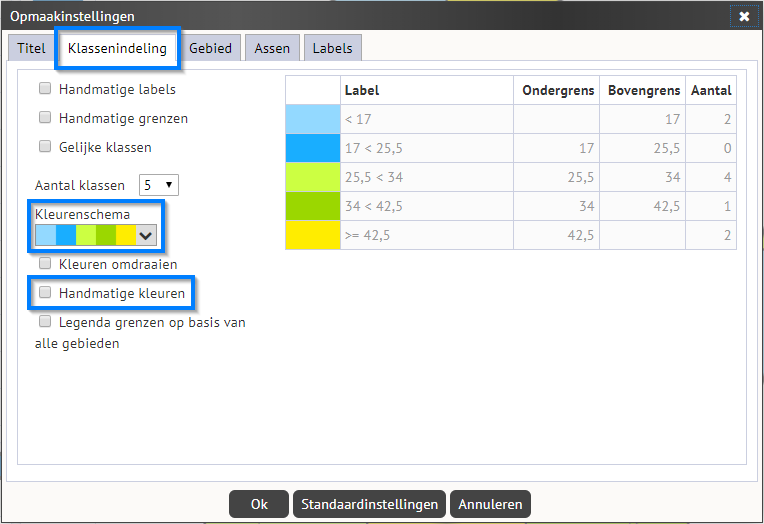Select the label cell '< 17'

click(x=427, y=119)
